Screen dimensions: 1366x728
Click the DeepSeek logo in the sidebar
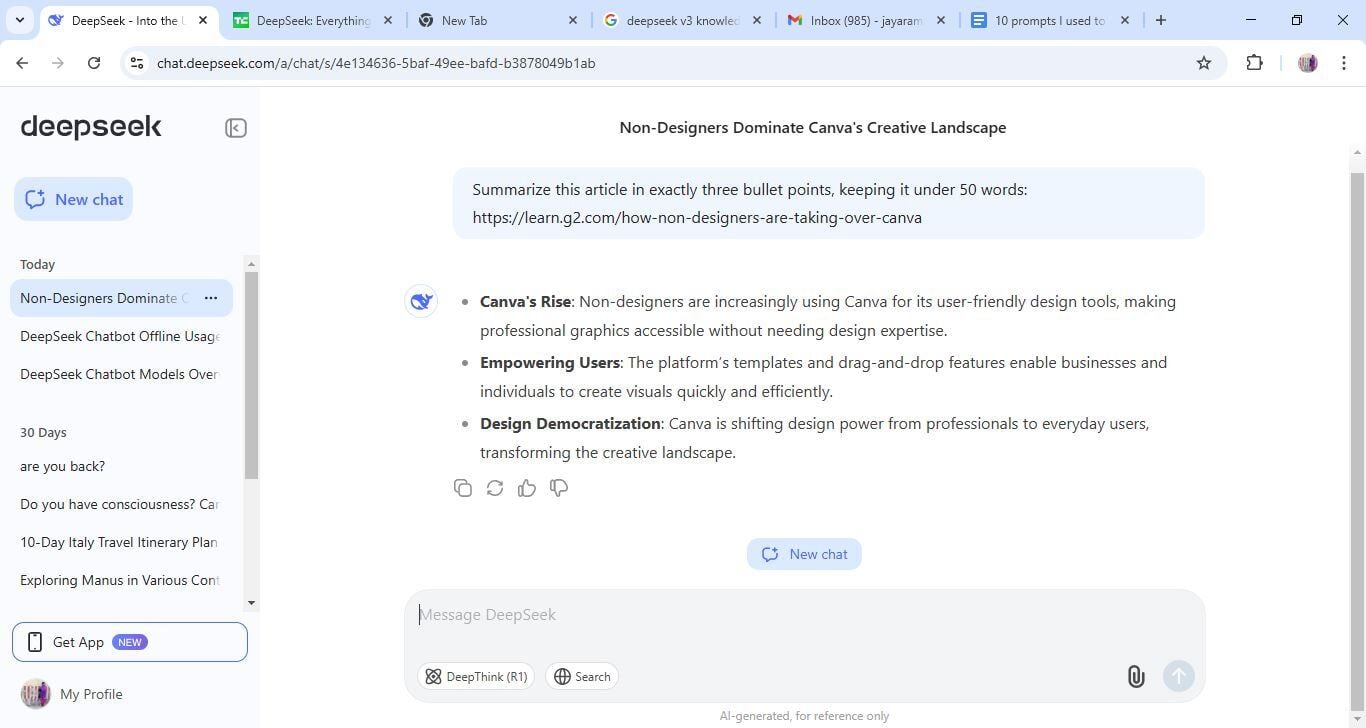pyautogui.click(x=91, y=127)
